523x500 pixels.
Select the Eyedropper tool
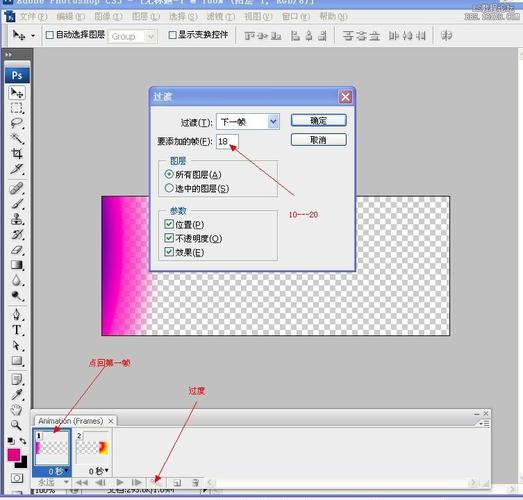(17, 395)
